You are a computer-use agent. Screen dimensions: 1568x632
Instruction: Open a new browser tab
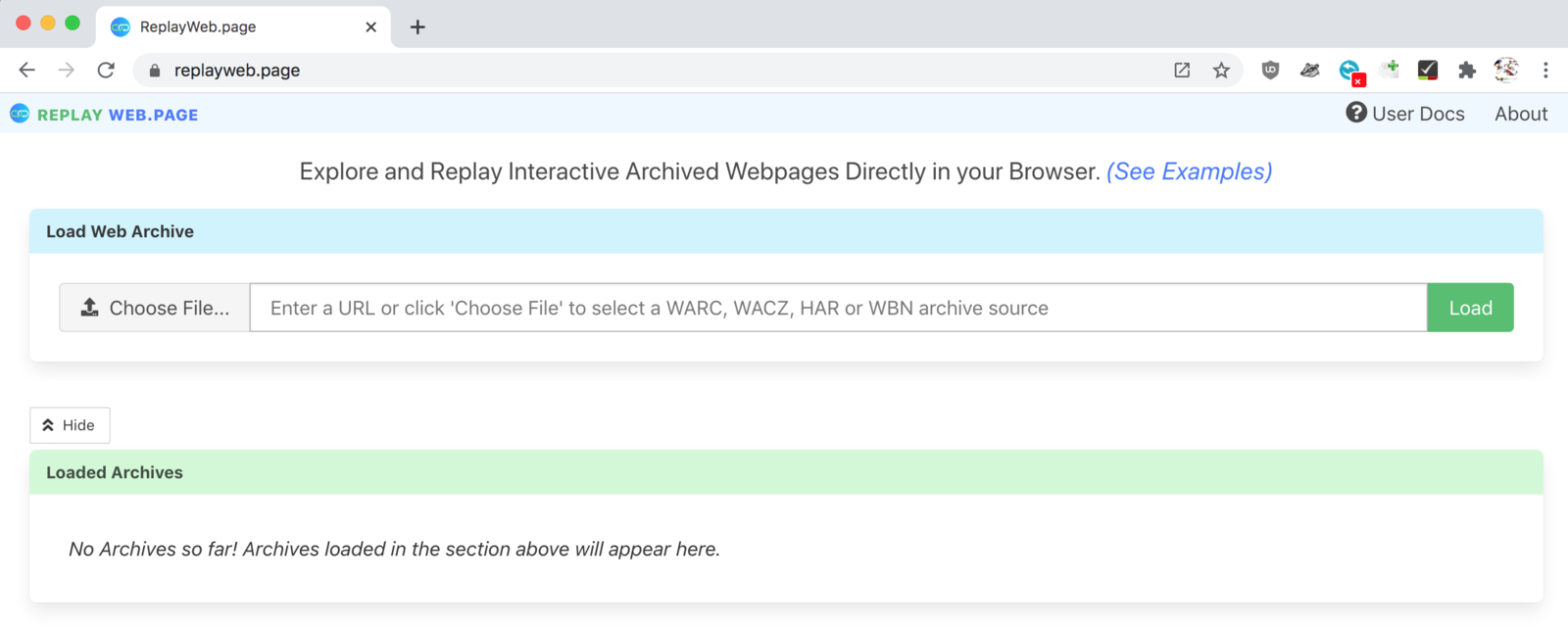(x=417, y=26)
